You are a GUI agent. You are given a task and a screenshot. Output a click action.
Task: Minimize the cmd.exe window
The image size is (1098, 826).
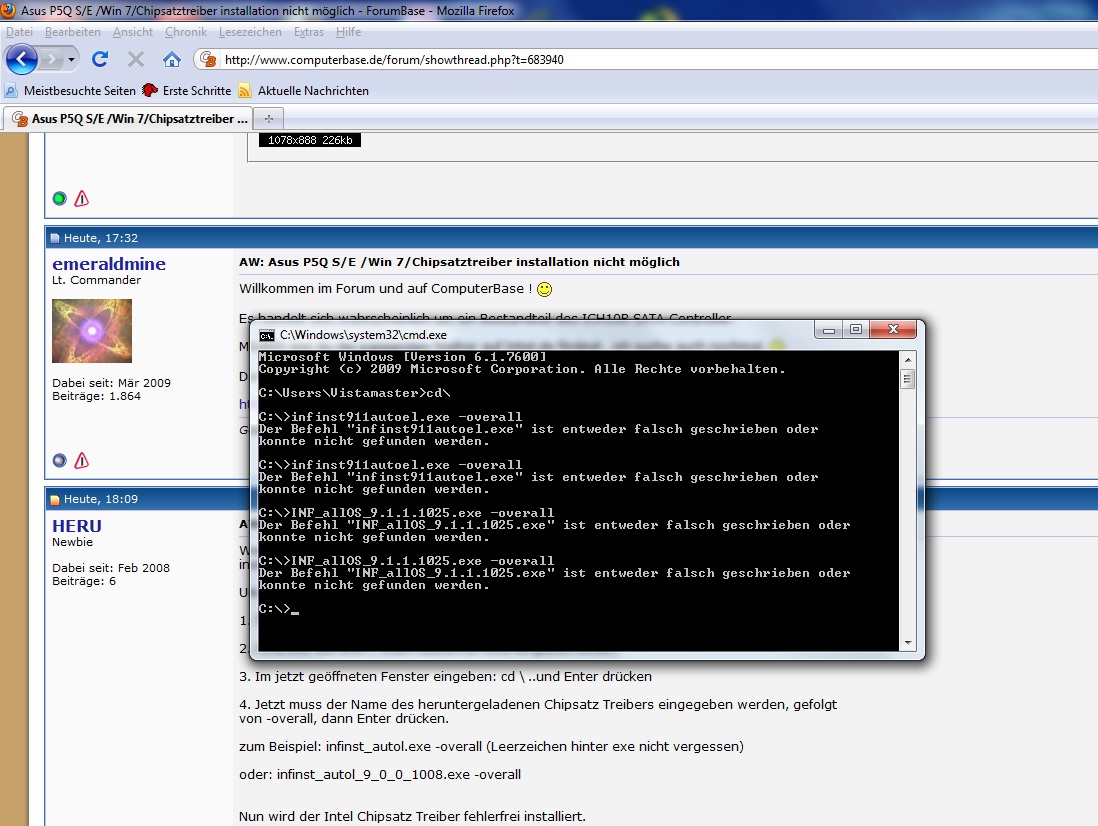pos(829,329)
